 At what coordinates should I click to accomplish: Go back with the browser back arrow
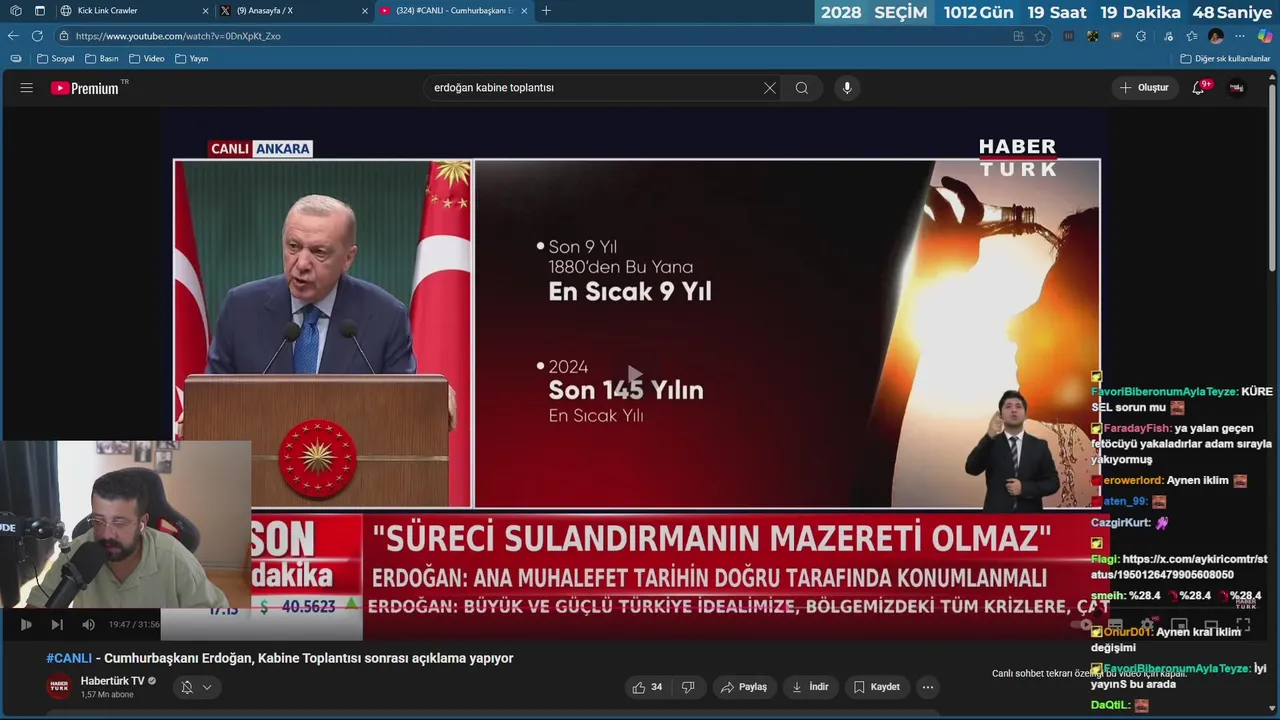point(13,36)
